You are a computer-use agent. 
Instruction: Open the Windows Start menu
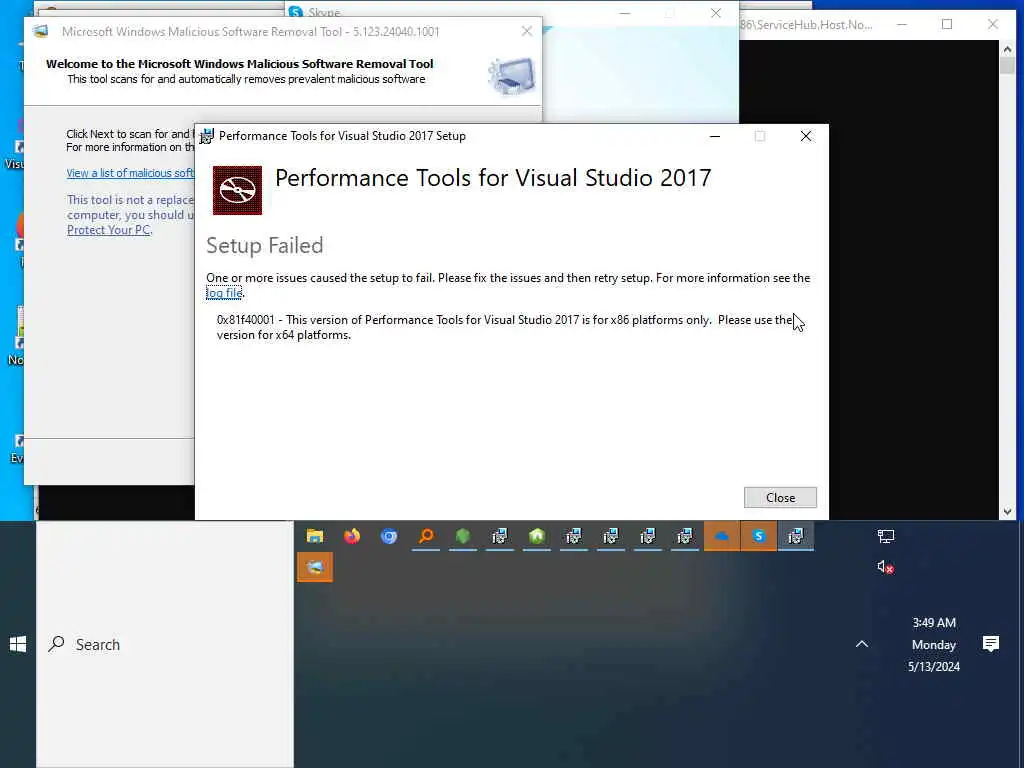point(18,645)
